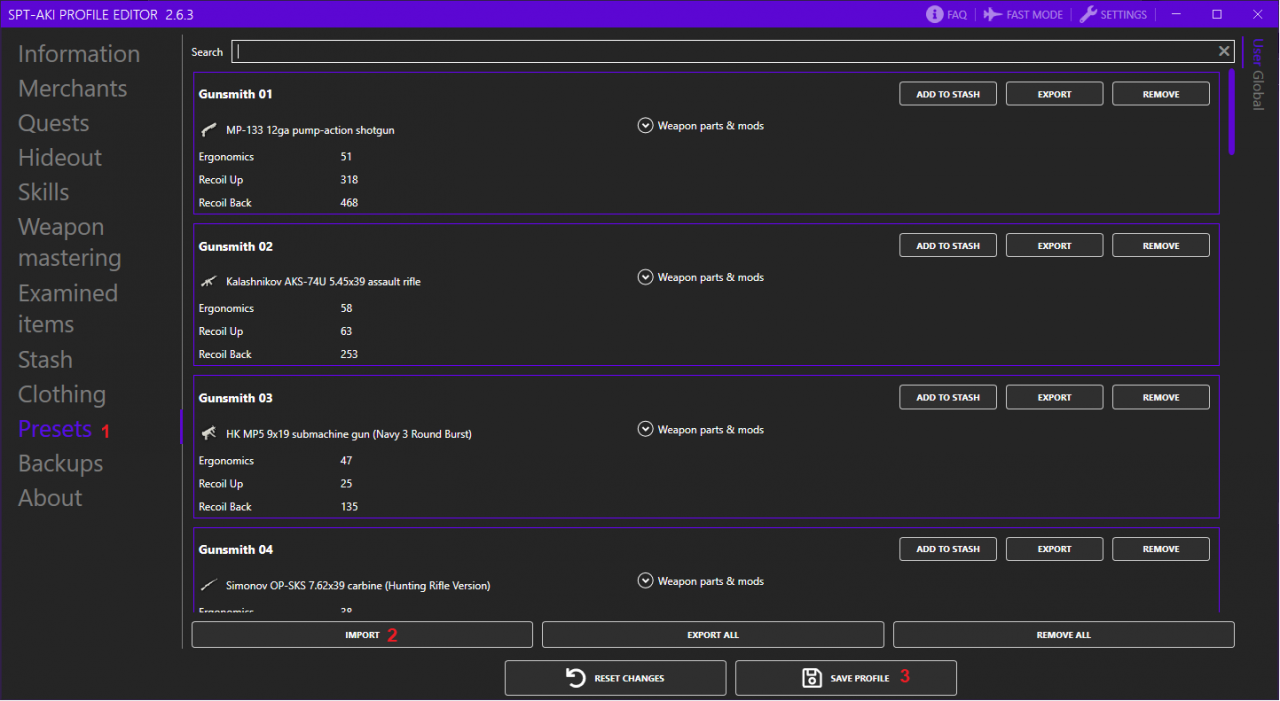Open the Clothing section
This screenshot has height=701, width=1280.
62,395
